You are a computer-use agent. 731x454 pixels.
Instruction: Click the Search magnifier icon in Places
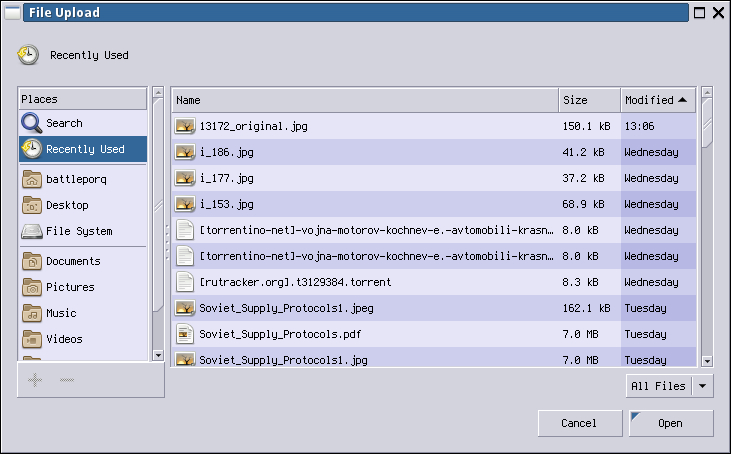coord(31,123)
